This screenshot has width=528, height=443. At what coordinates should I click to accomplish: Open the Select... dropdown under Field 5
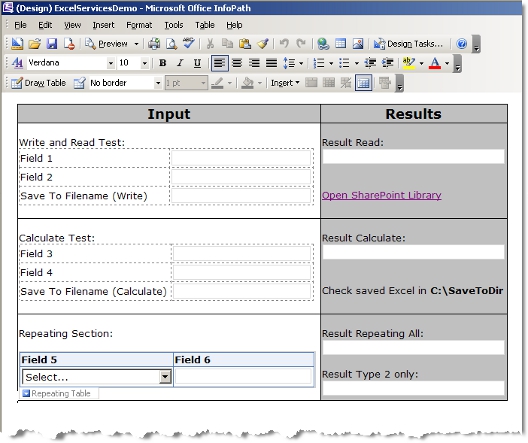[165, 377]
